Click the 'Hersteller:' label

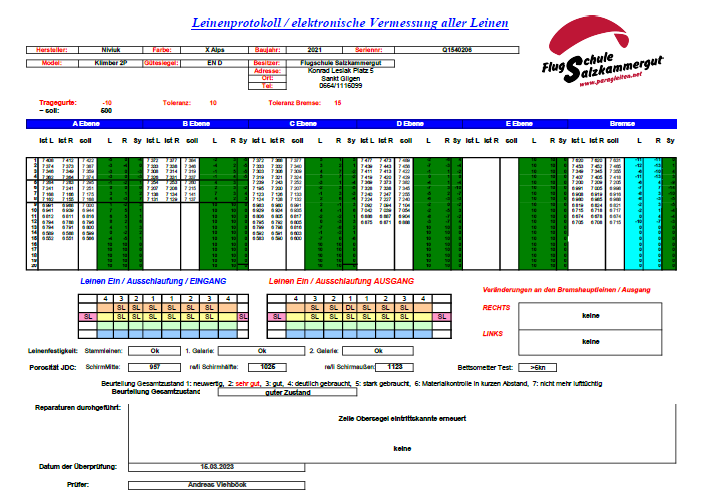click(x=52, y=50)
